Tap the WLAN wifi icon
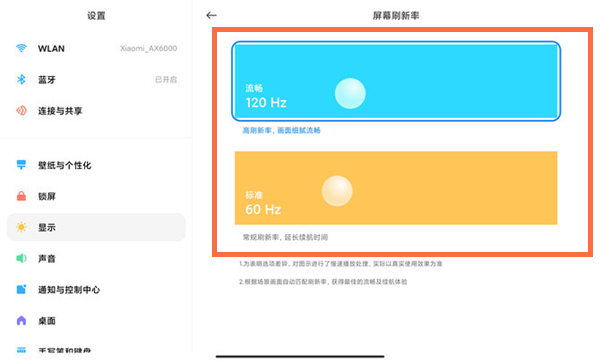This screenshot has width=600, height=361. click(21, 48)
